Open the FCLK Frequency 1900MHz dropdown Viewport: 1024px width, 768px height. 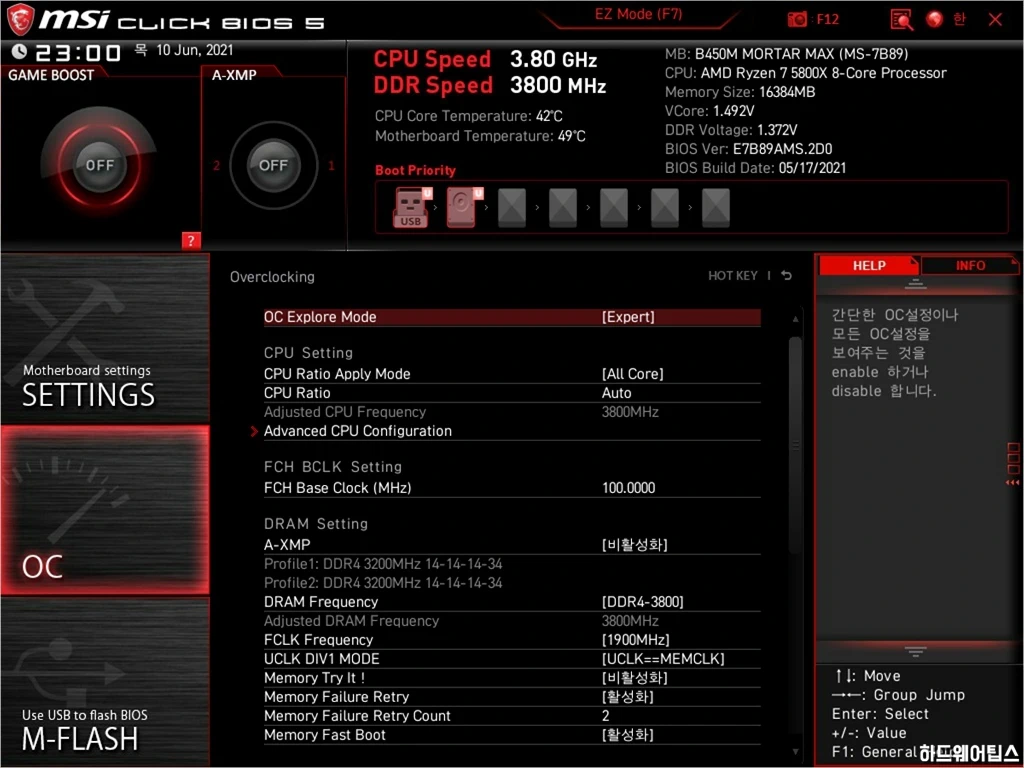(x=635, y=640)
